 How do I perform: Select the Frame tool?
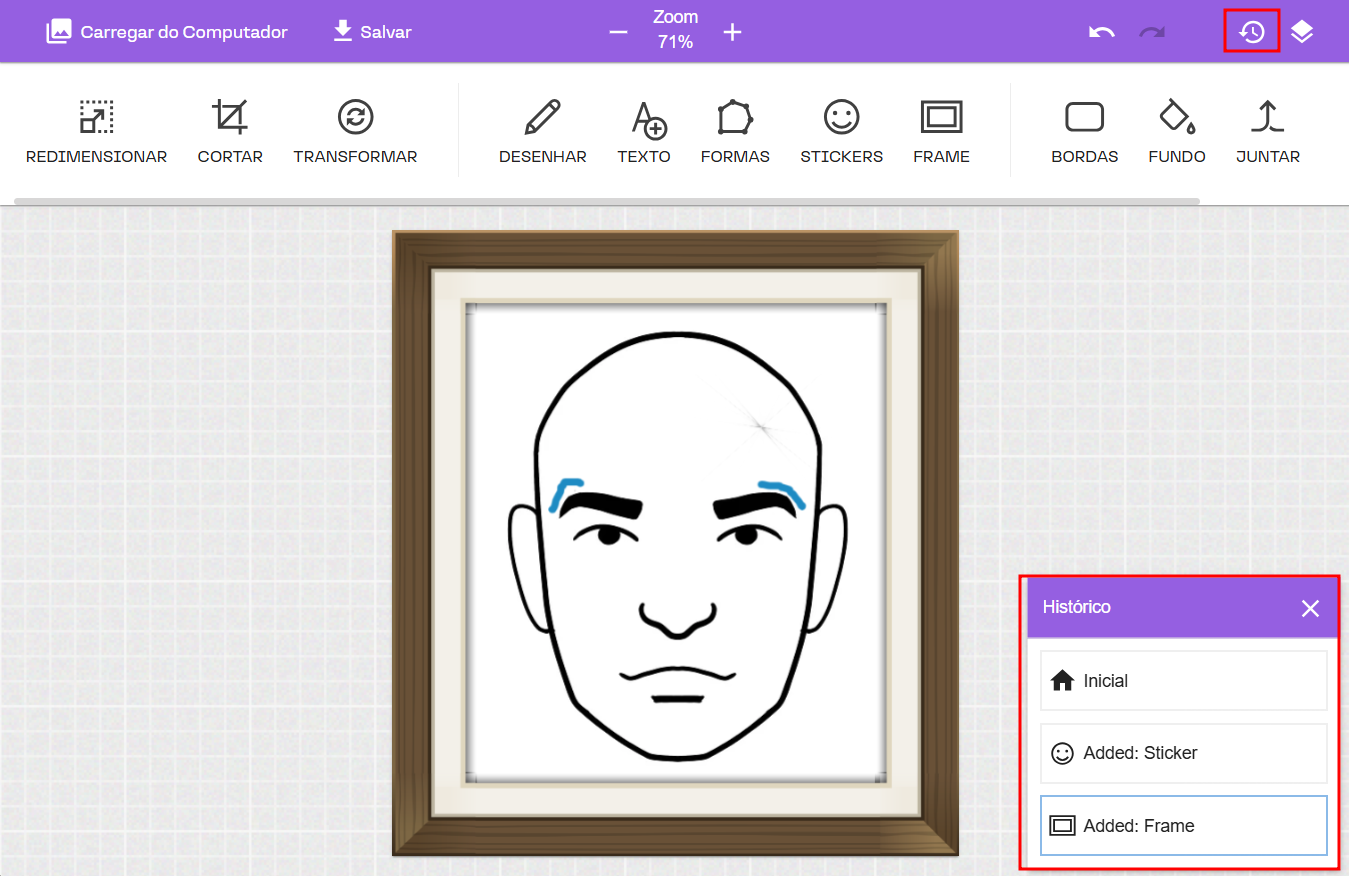[x=941, y=131]
